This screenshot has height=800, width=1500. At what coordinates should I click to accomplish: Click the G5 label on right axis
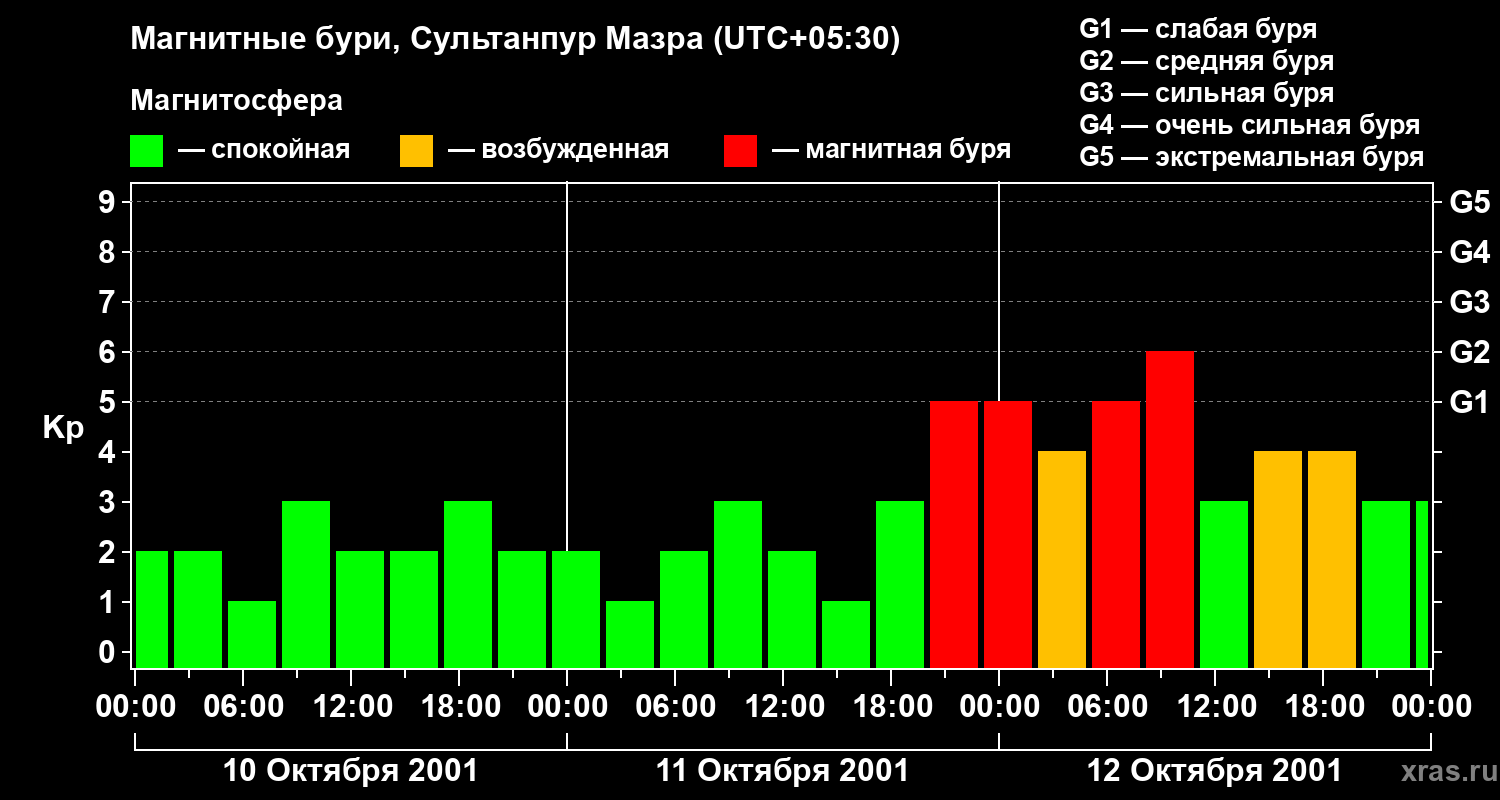[1469, 202]
